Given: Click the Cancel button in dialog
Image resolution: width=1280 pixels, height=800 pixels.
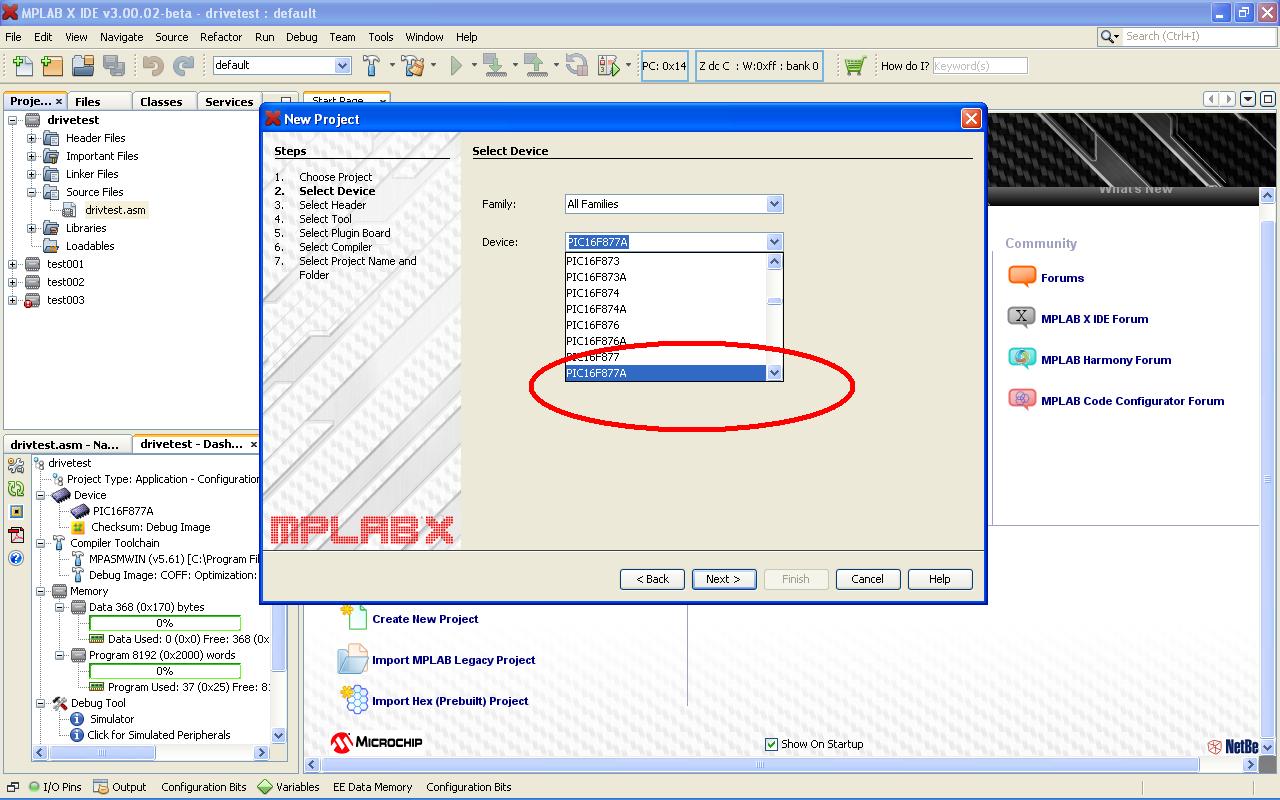Looking at the screenshot, I should [x=867, y=579].
